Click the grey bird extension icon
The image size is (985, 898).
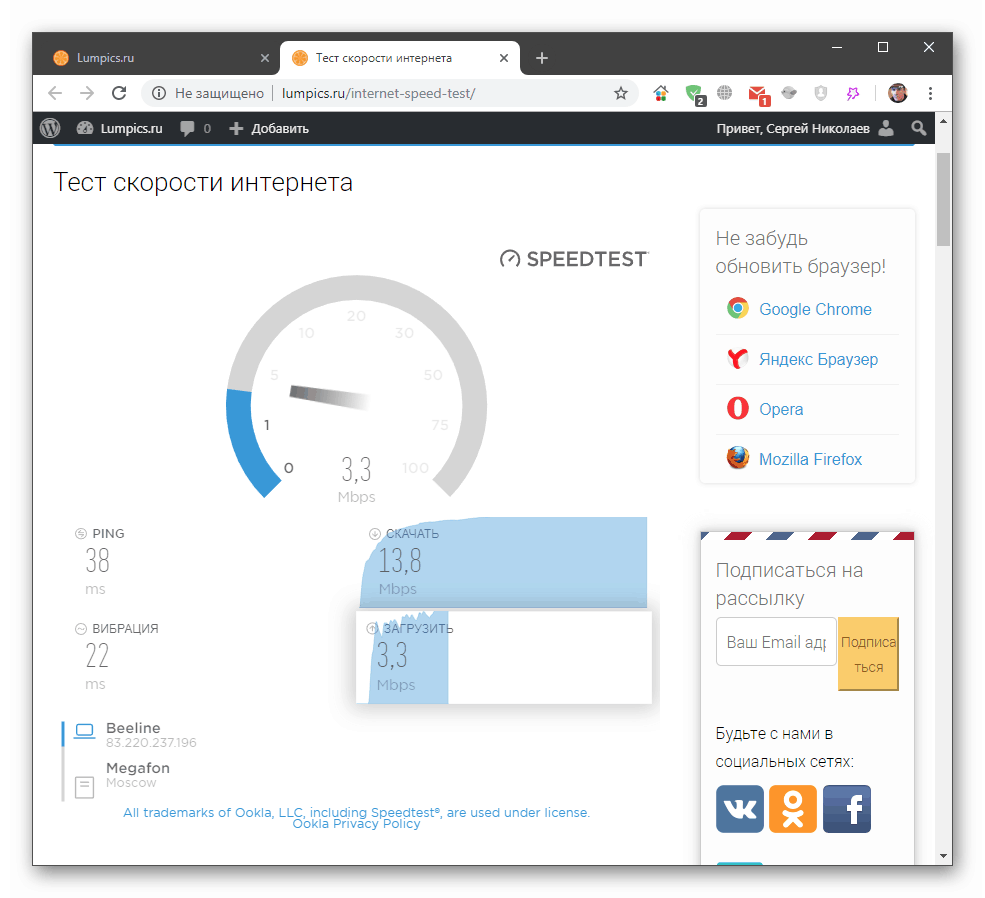click(x=789, y=94)
